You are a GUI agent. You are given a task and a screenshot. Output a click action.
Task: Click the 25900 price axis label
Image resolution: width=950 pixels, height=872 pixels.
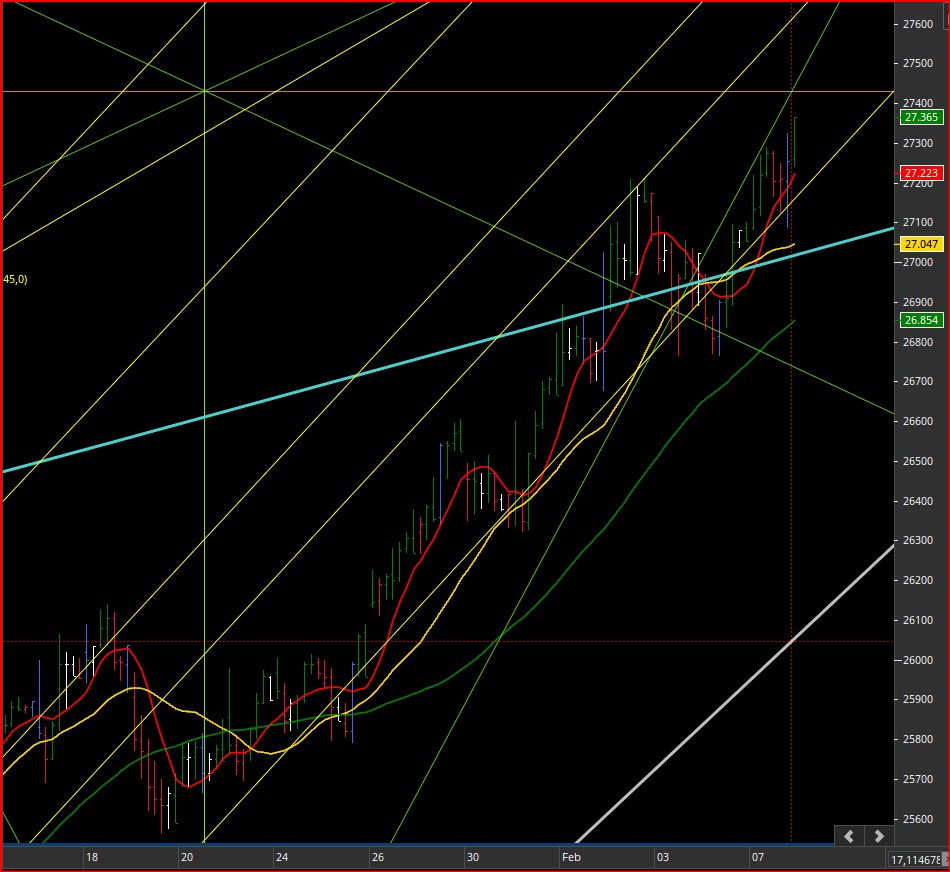pos(918,699)
